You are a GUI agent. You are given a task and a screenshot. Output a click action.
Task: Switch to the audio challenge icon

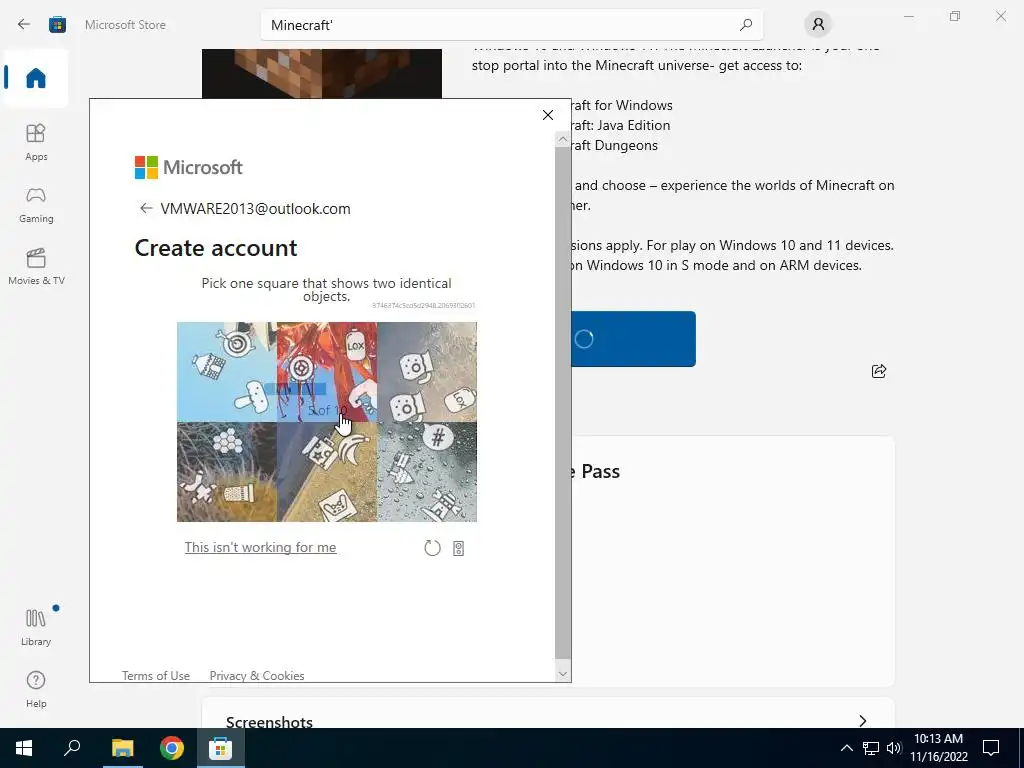click(x=458, y=549)
